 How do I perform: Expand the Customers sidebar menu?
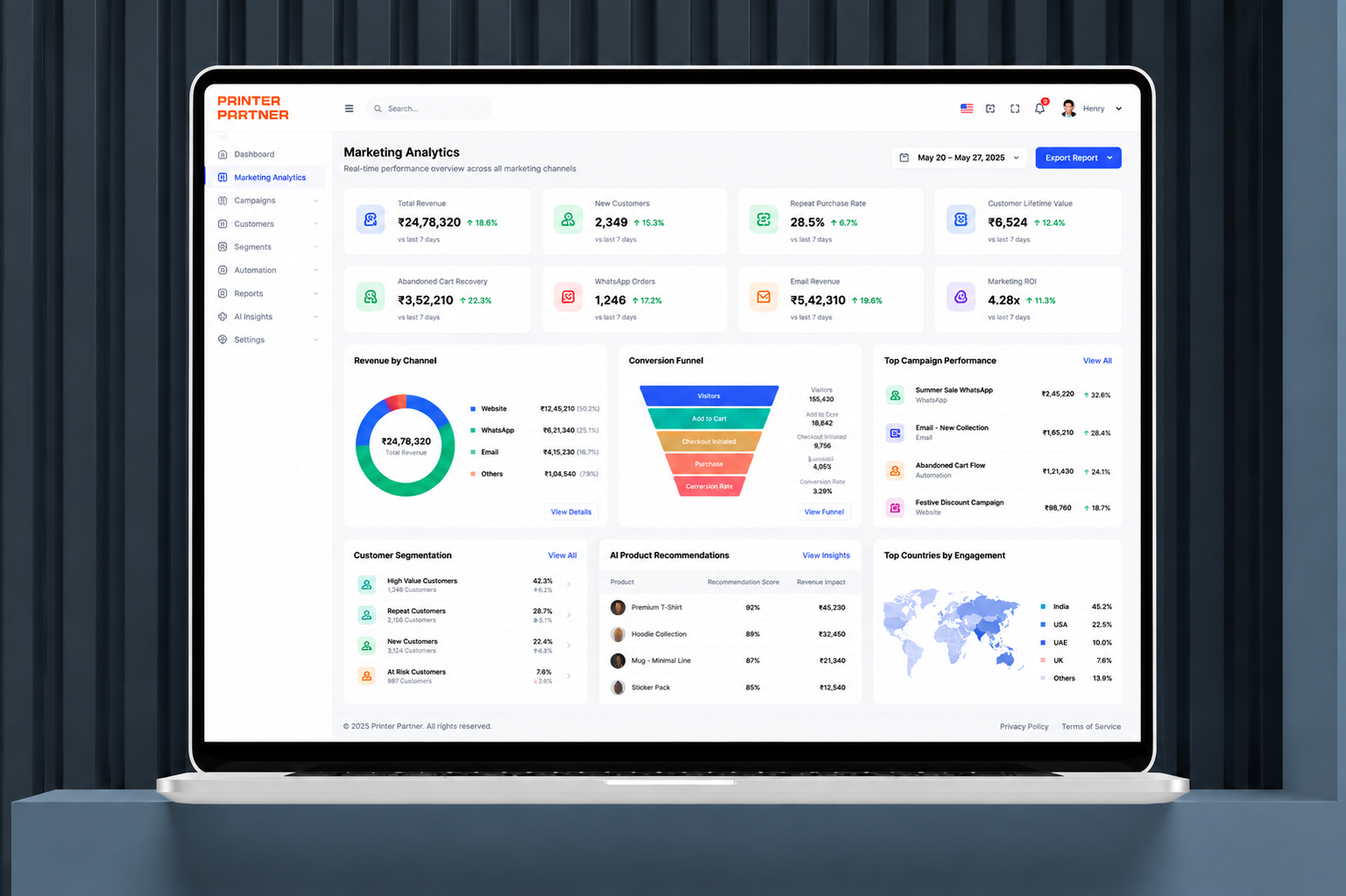click(x=315, y=224)
